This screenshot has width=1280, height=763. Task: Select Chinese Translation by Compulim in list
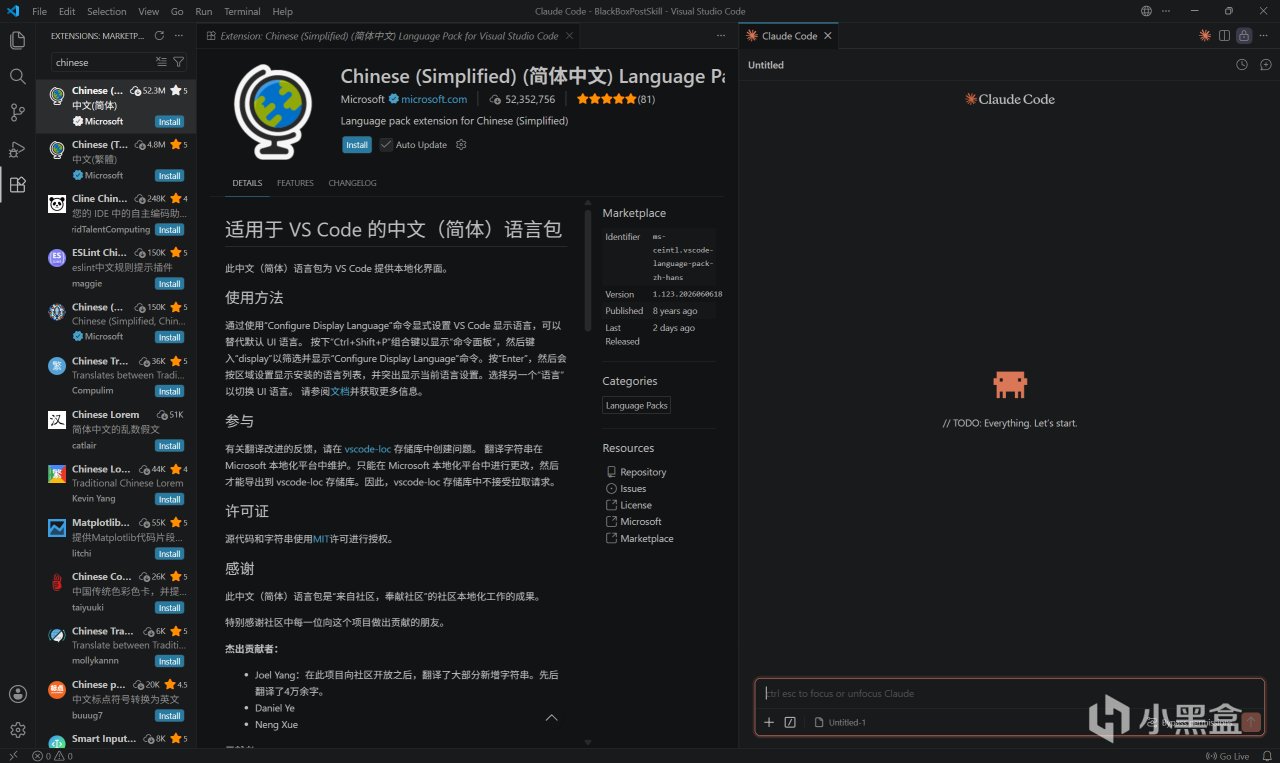tap(116, 375)
